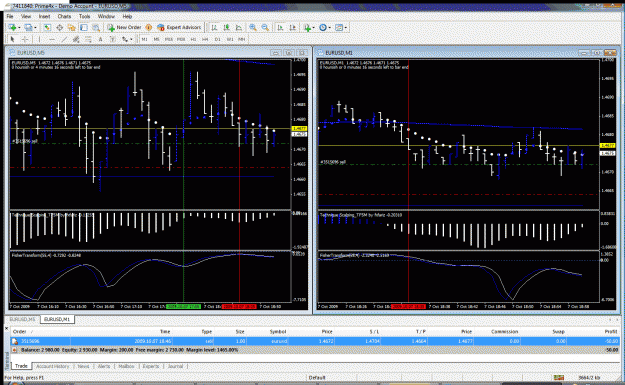Select the Text Label tool
Image resolution: width=625 pixels, height=385 pixels.
pyautogui.click(x=112, y=39)
